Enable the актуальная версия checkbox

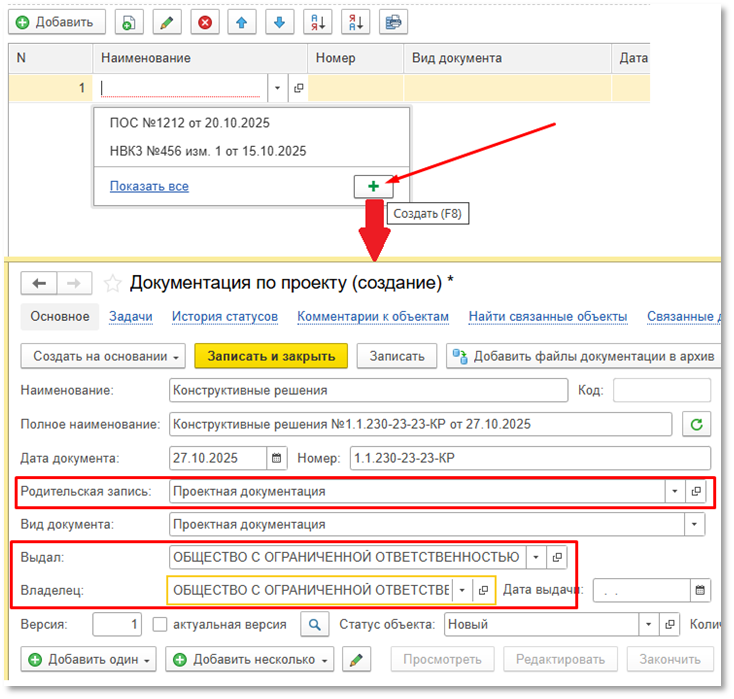click(x=160, y=625)
